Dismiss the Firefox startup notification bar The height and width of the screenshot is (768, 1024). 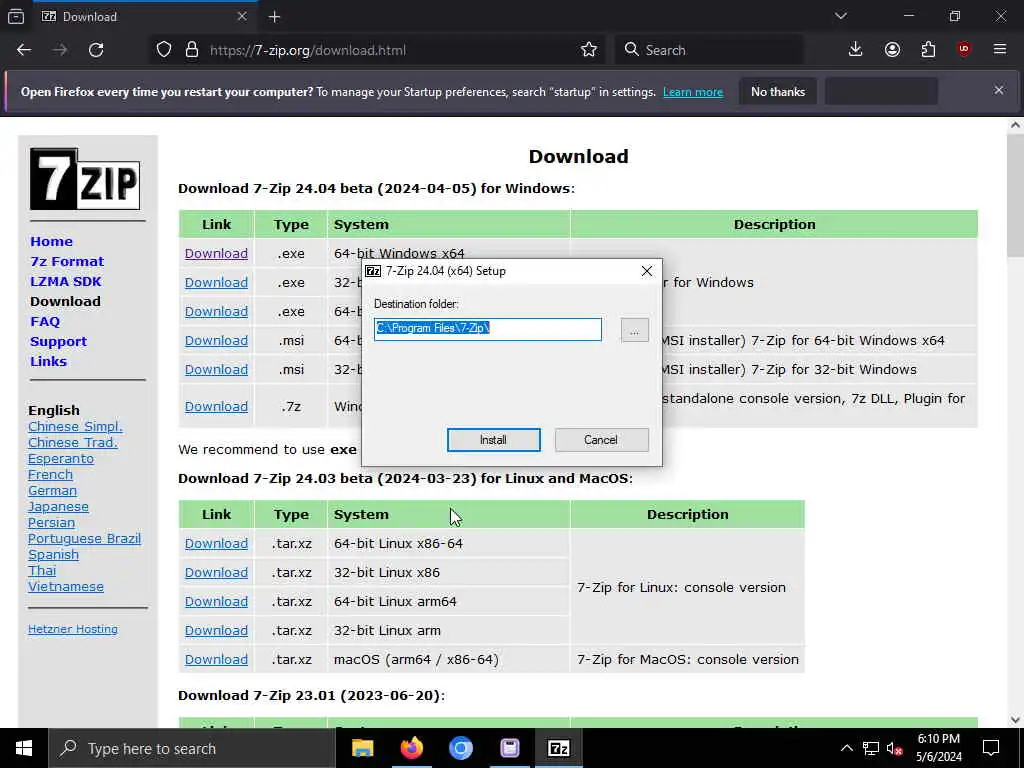coord(999,90)
